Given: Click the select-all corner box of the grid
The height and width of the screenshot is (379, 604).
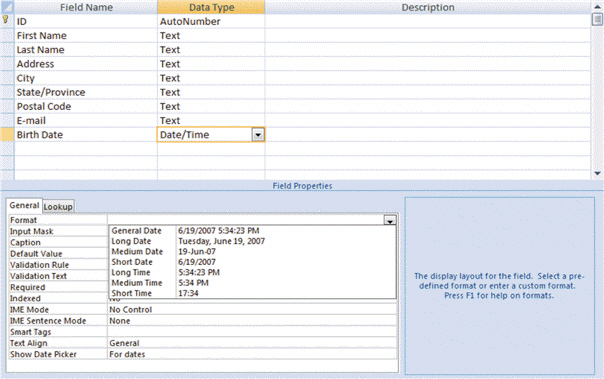Looking at the screenshot, I should coord(7,7).
